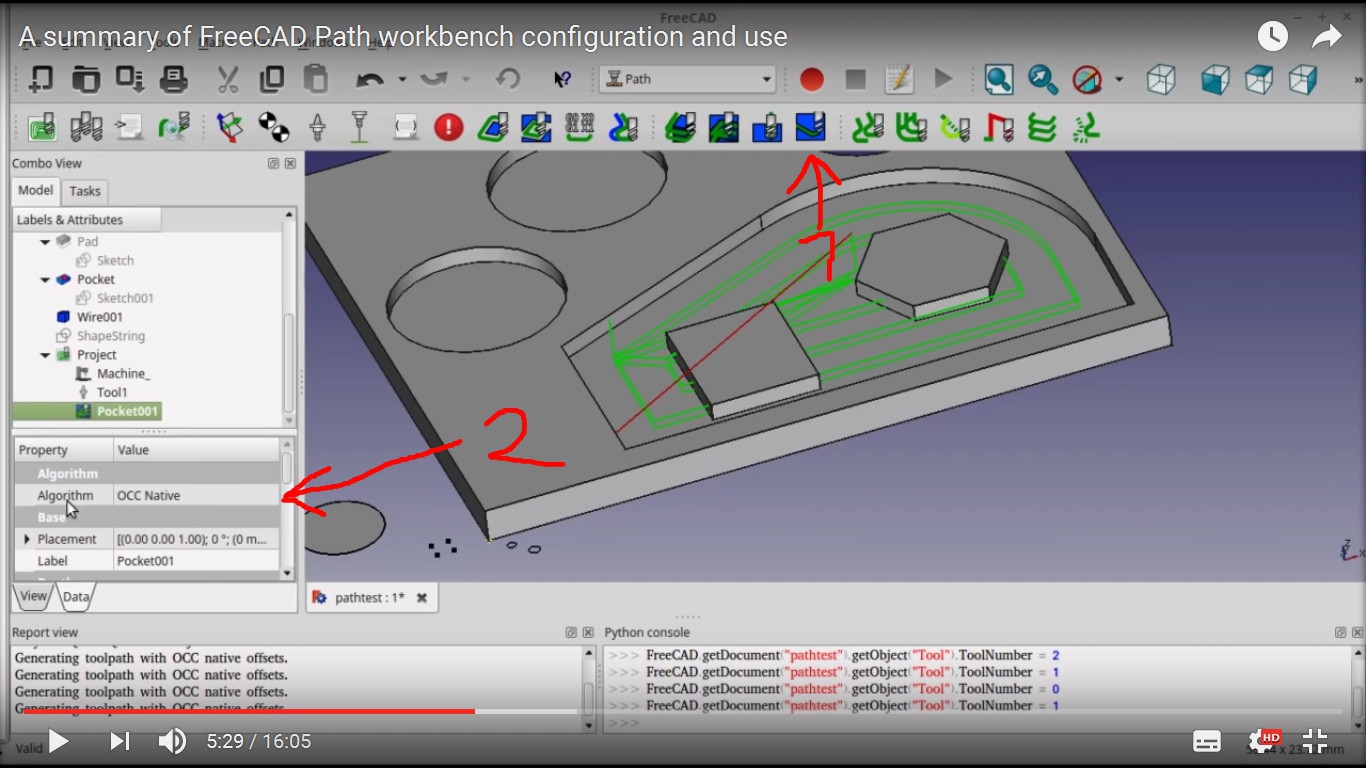Click the Path Project icon
The width and height of the screenshot is (1366, 768).
tap(42, 127)
